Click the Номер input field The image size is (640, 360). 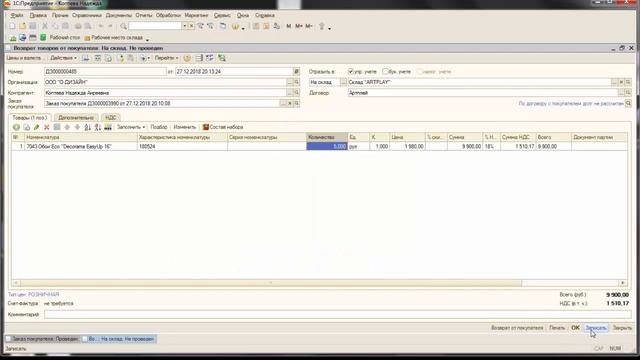[105, 71]
